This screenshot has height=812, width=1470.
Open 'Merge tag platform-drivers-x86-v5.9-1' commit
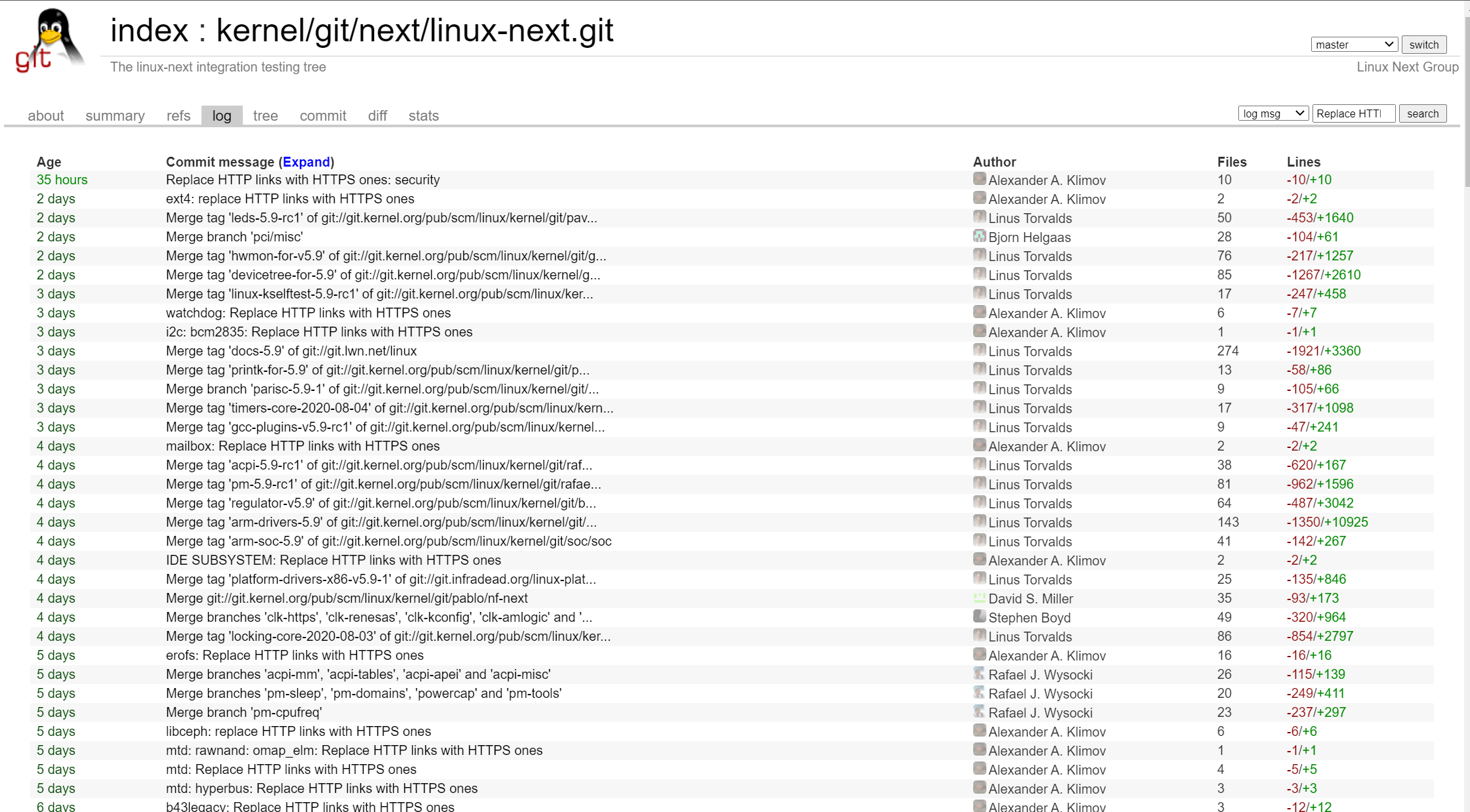[381, 579]
